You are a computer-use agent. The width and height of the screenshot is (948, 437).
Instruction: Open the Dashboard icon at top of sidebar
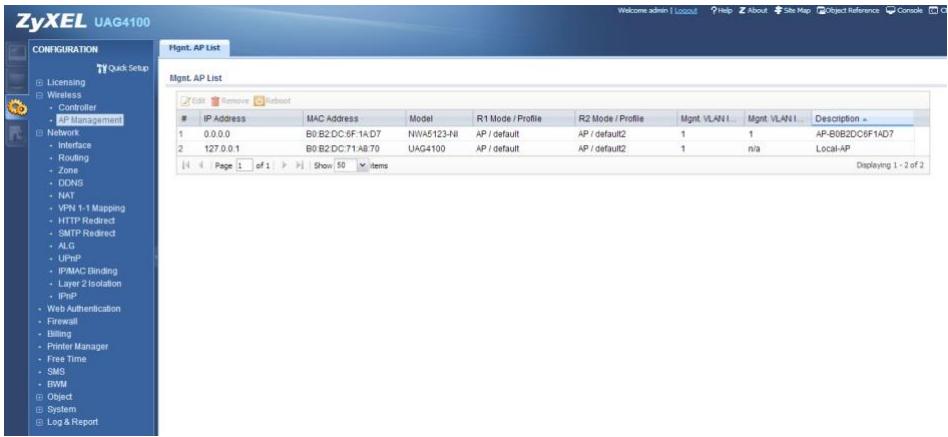pos(16,53)
